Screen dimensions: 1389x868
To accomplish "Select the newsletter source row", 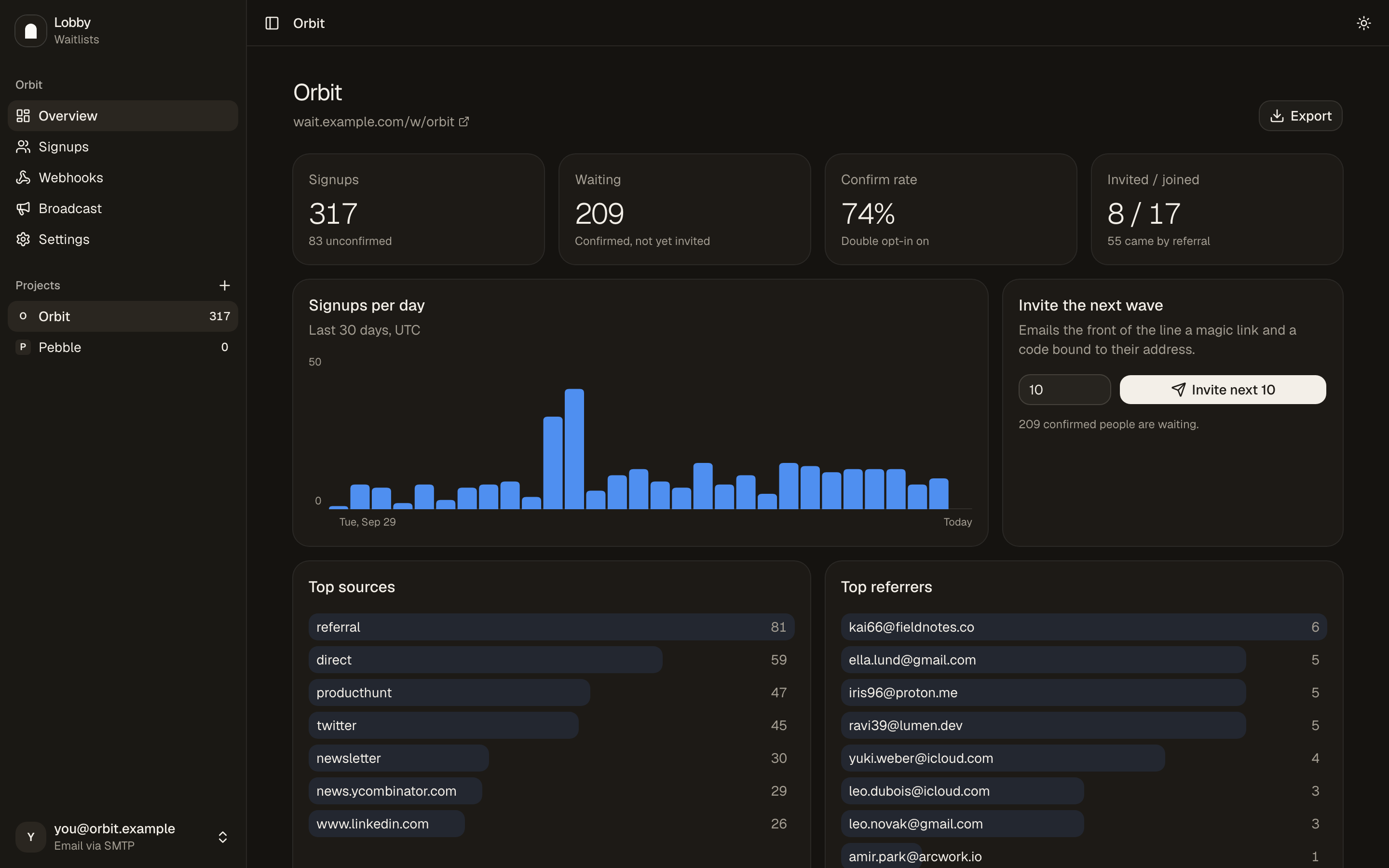I will click(552, 758).
